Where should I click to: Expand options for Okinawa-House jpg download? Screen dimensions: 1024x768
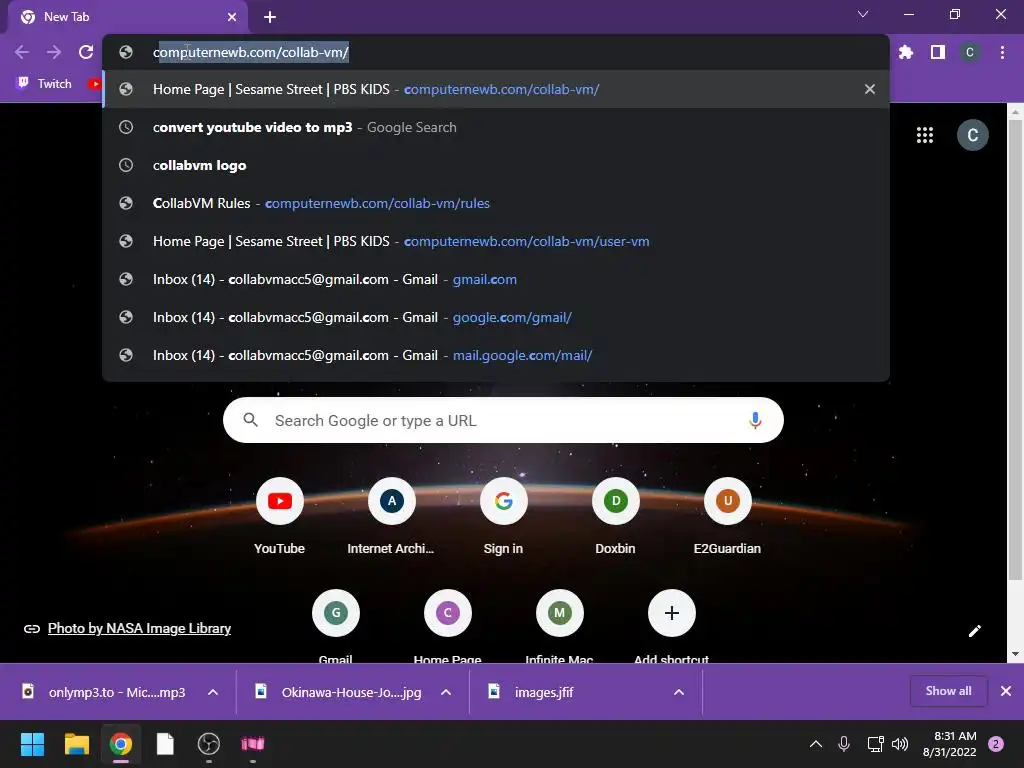446,692
